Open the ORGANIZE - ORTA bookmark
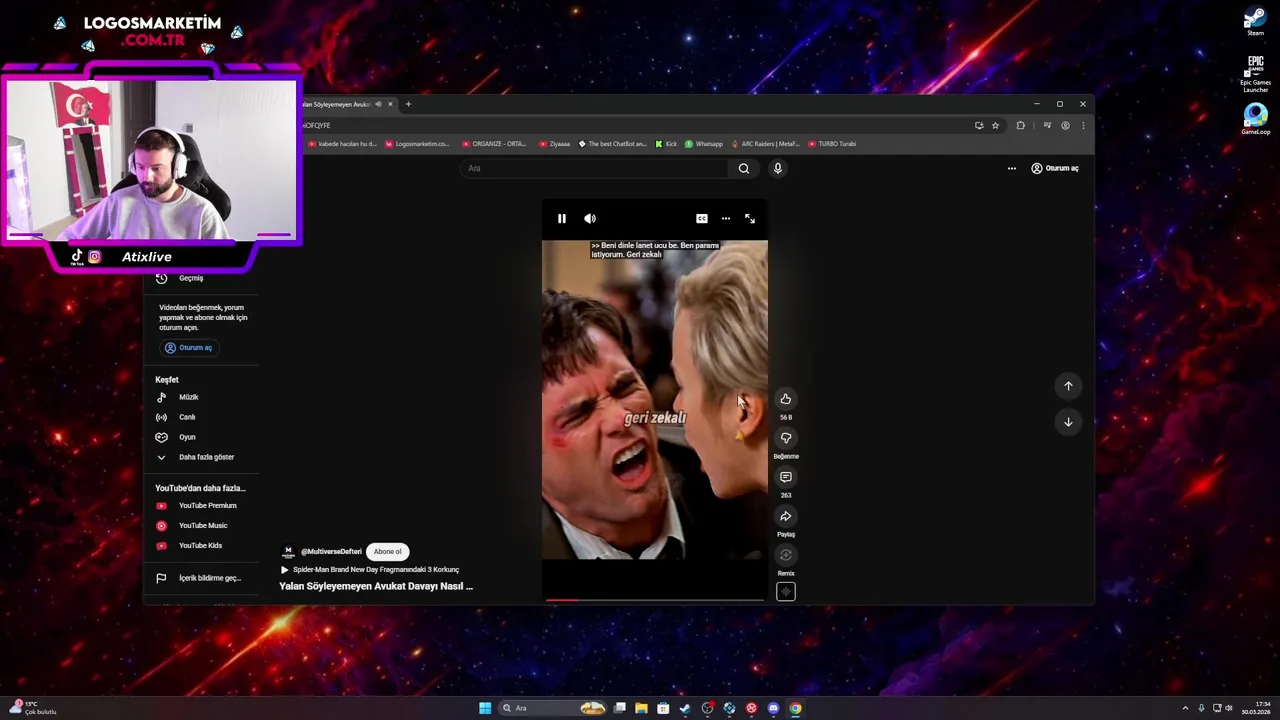Image resolution: width=1280 pixels, height=720 pixels. (494, 144)
